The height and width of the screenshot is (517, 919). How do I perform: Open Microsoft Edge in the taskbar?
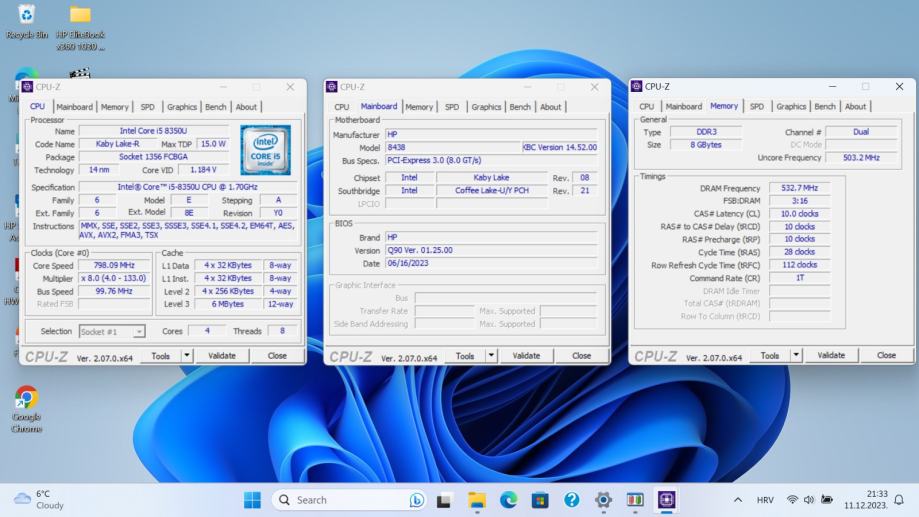(x=508, y=499)
